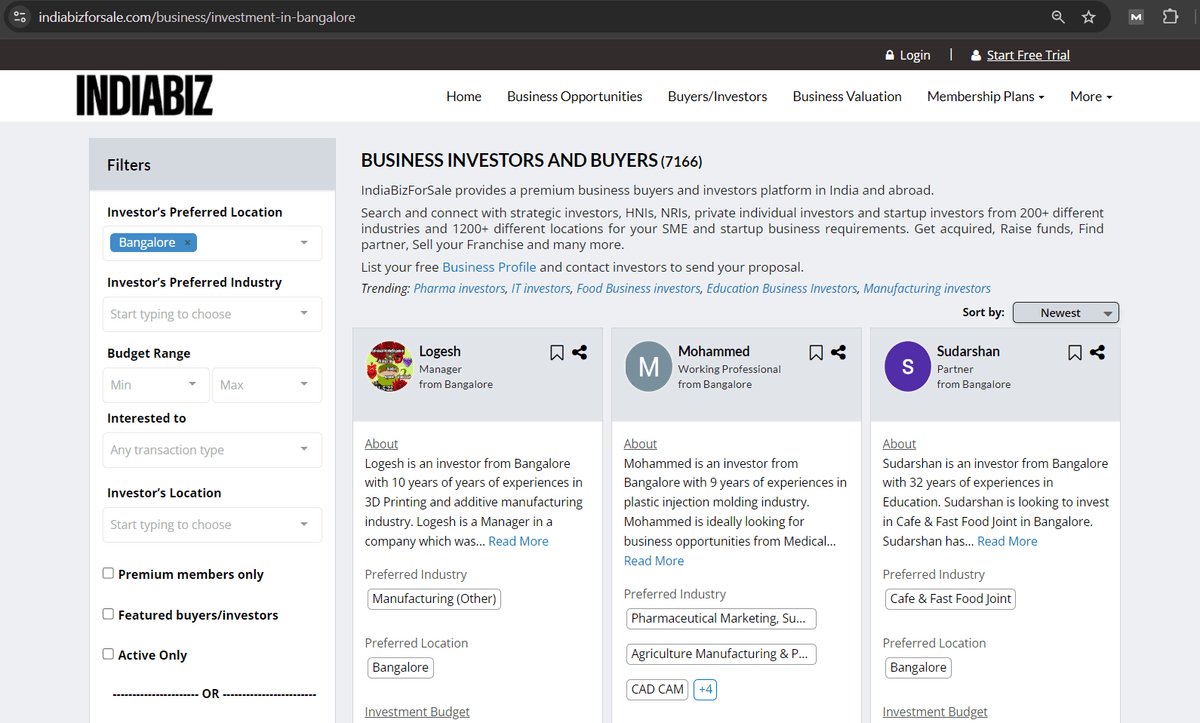Share Mohammed's investor profile
Screen dimensions: 1200x723
(838, 352)
